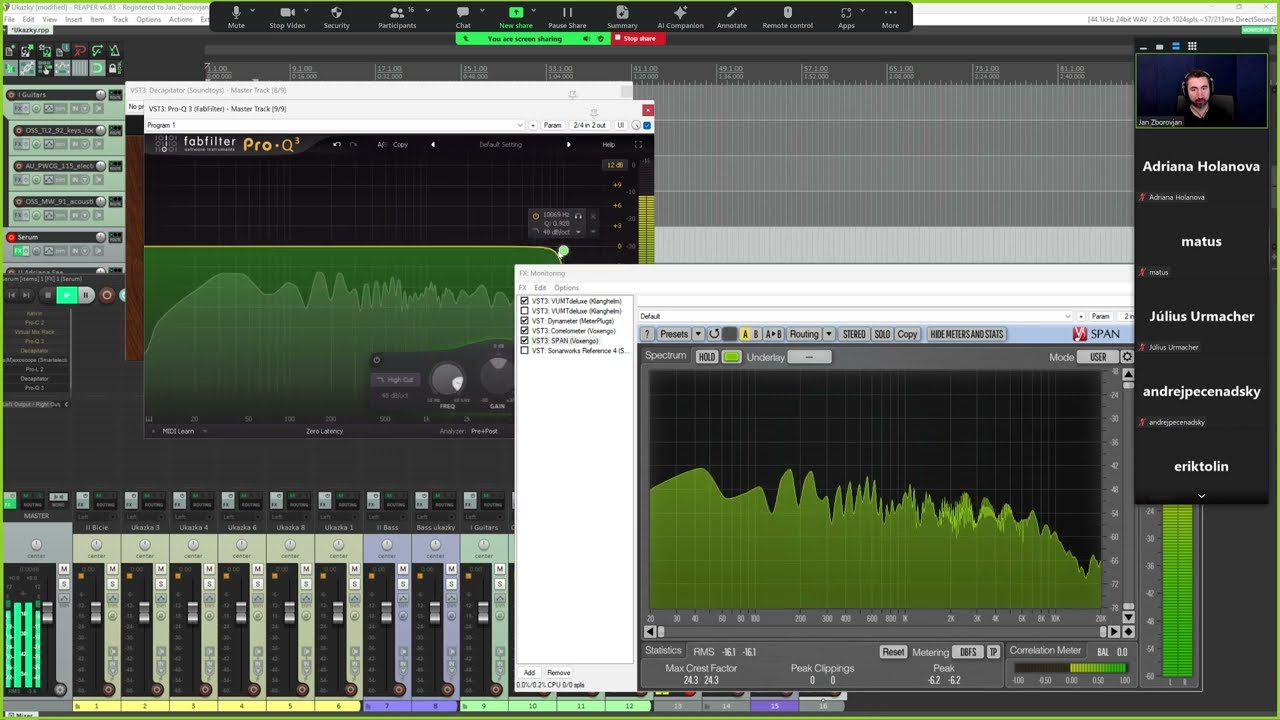Click the SPAN HIDE METERS AND STATS button

(967, 334)
